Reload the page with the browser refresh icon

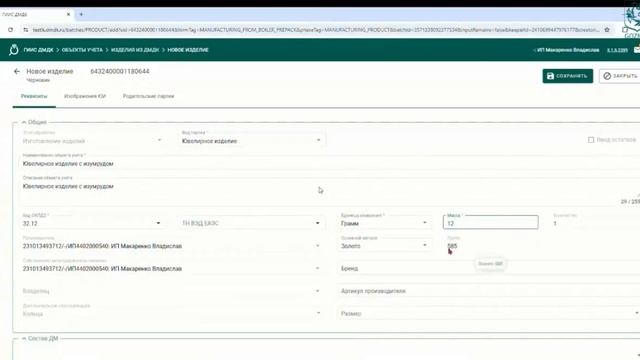pyautogui.click(x=11, y=30)
